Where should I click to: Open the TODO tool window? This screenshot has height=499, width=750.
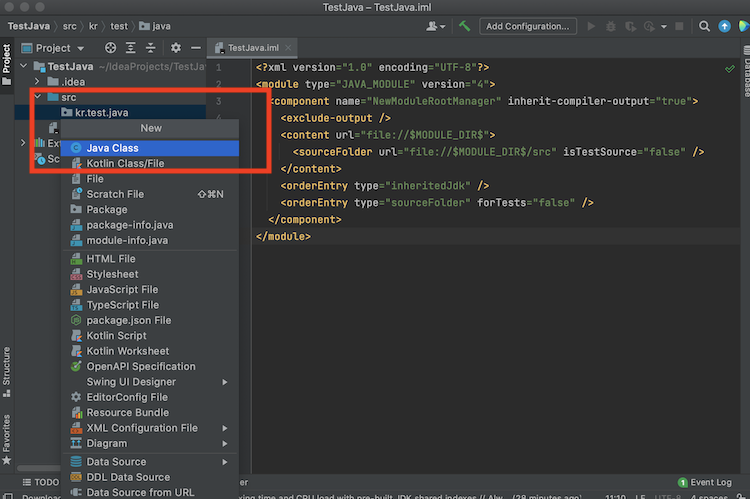(x=41, y=482)
